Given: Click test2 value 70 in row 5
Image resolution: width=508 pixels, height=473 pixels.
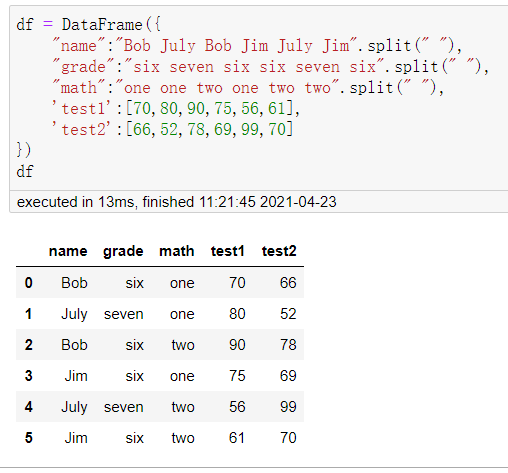Looking at the screenshot, I should click(x=288, y=438).
